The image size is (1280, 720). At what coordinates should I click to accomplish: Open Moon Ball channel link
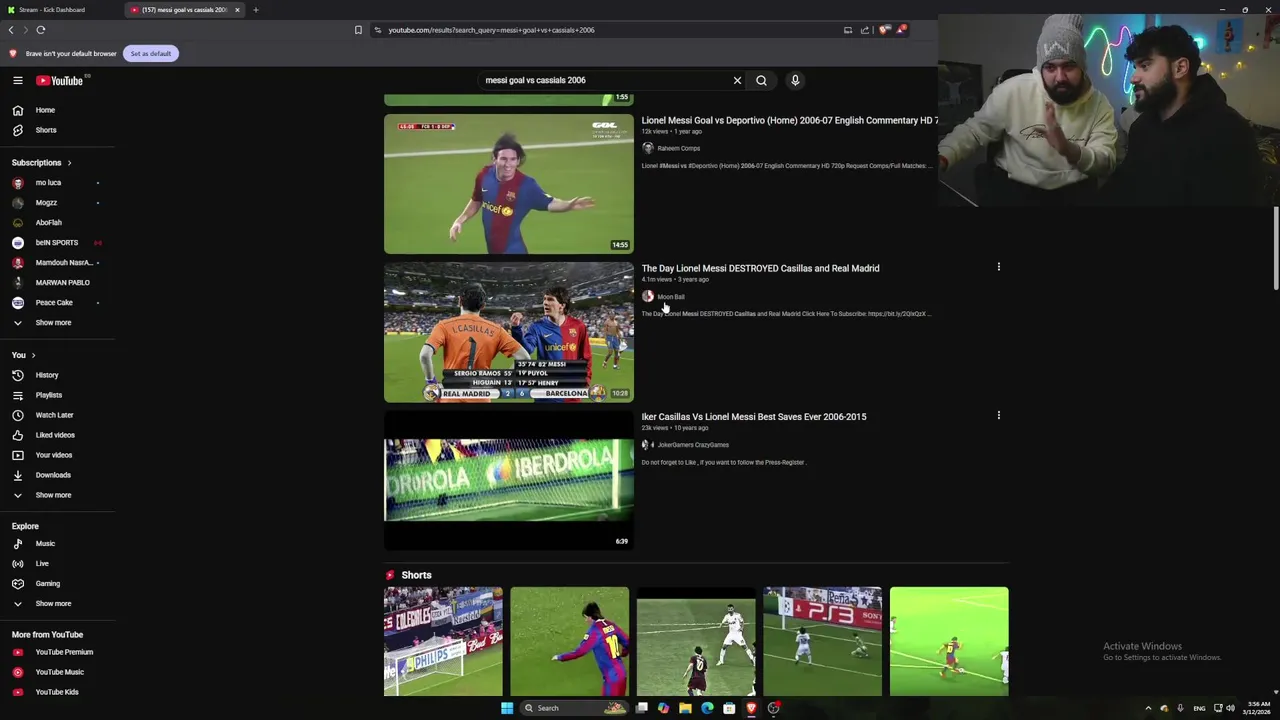point(671,297)
